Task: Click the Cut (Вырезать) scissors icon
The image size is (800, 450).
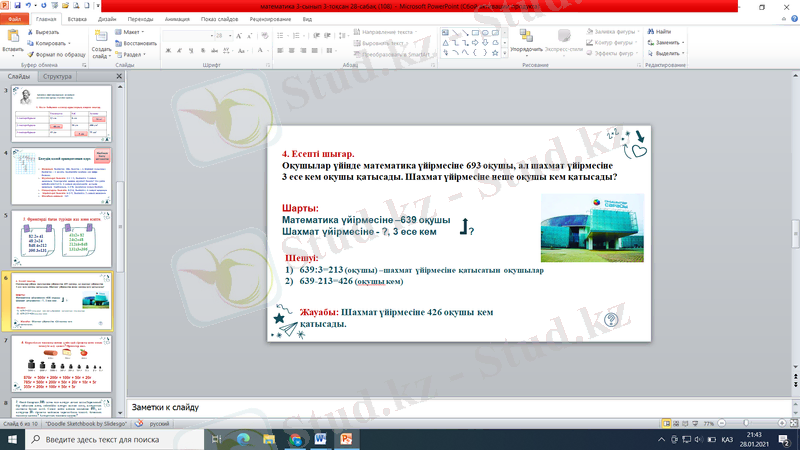Action: (29, 32)
